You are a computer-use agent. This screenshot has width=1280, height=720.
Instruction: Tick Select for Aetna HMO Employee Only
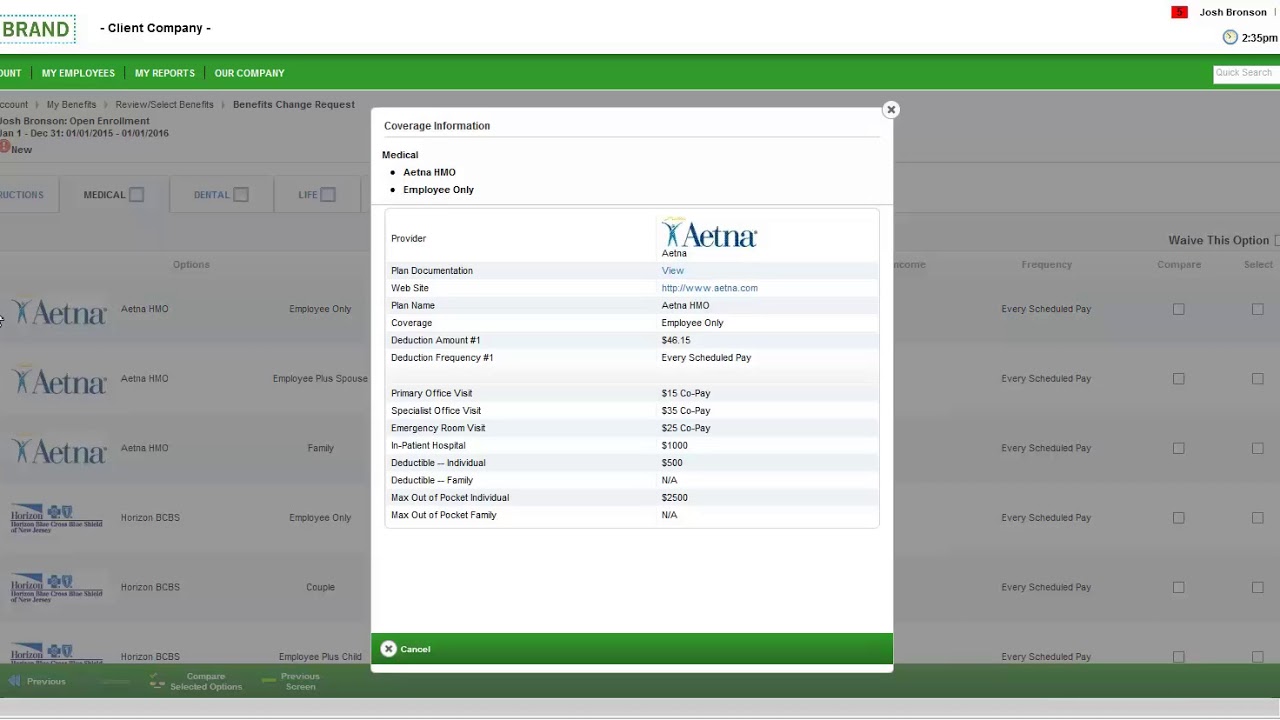1257,309
